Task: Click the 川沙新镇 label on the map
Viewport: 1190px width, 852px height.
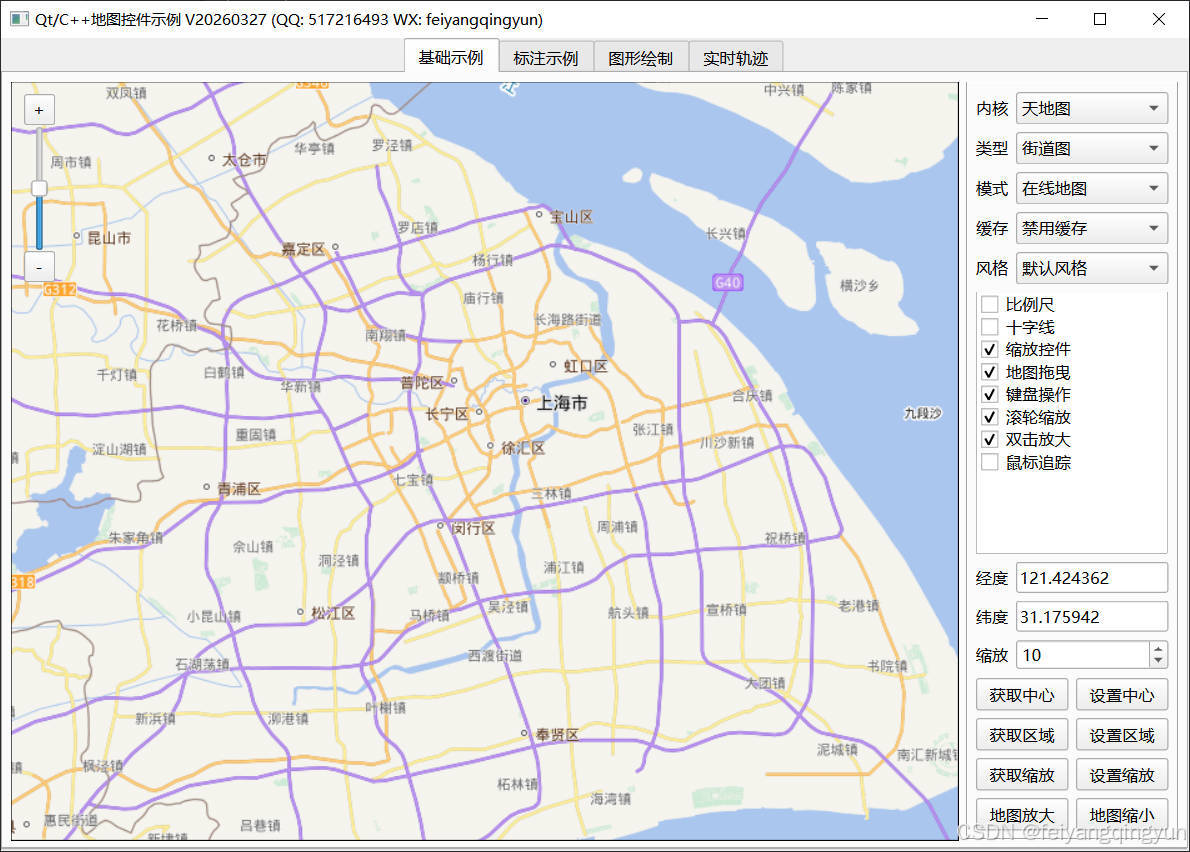Action: (727, 442)
